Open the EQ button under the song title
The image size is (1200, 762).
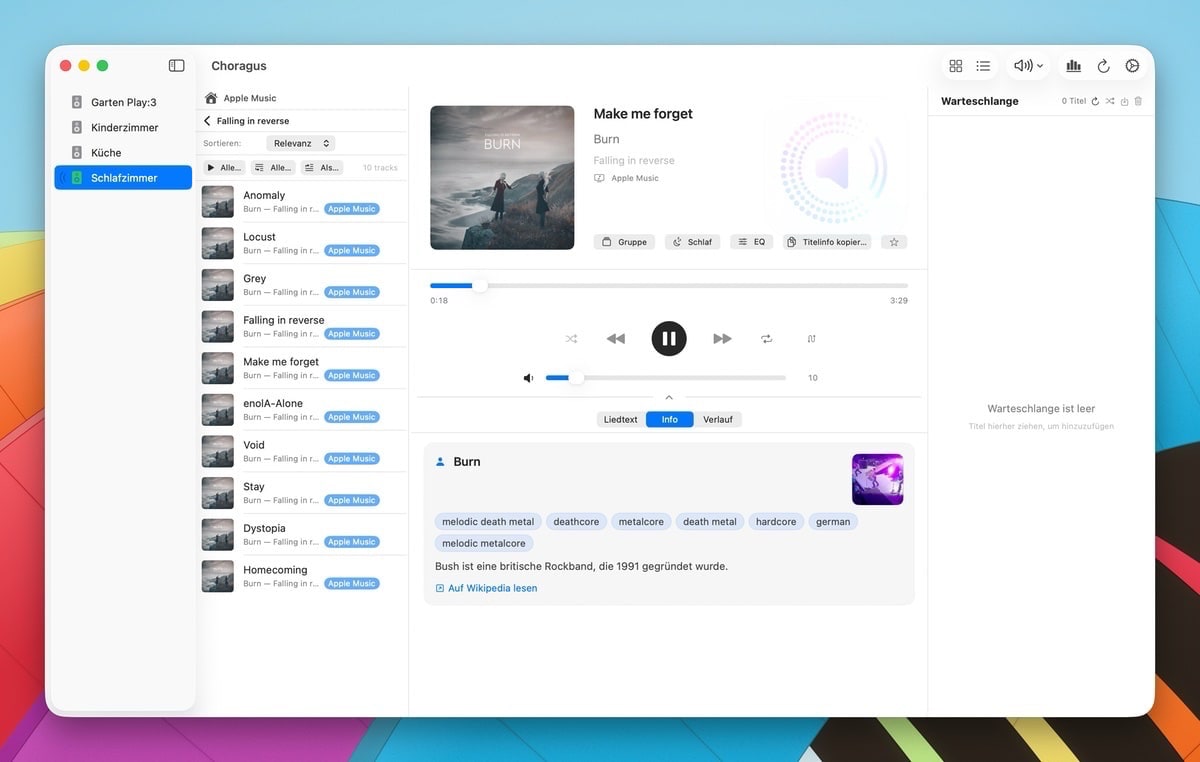click(751, 241)
